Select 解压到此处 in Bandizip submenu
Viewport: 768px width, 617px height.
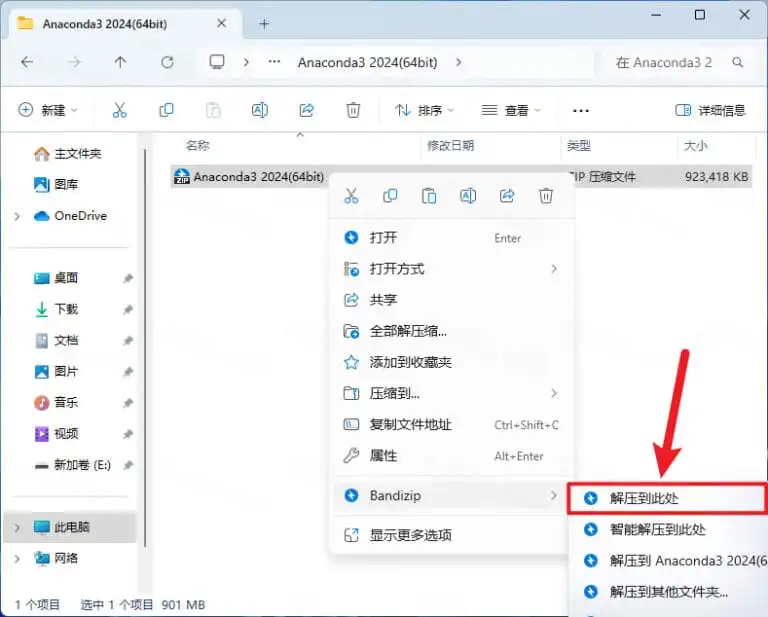tap(667, 498)
